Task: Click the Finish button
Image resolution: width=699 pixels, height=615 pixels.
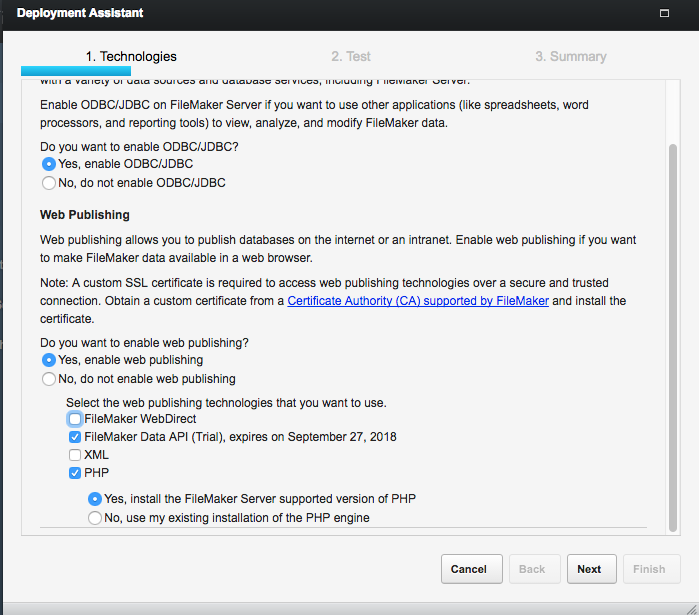Action: click(x=651, y=569)
